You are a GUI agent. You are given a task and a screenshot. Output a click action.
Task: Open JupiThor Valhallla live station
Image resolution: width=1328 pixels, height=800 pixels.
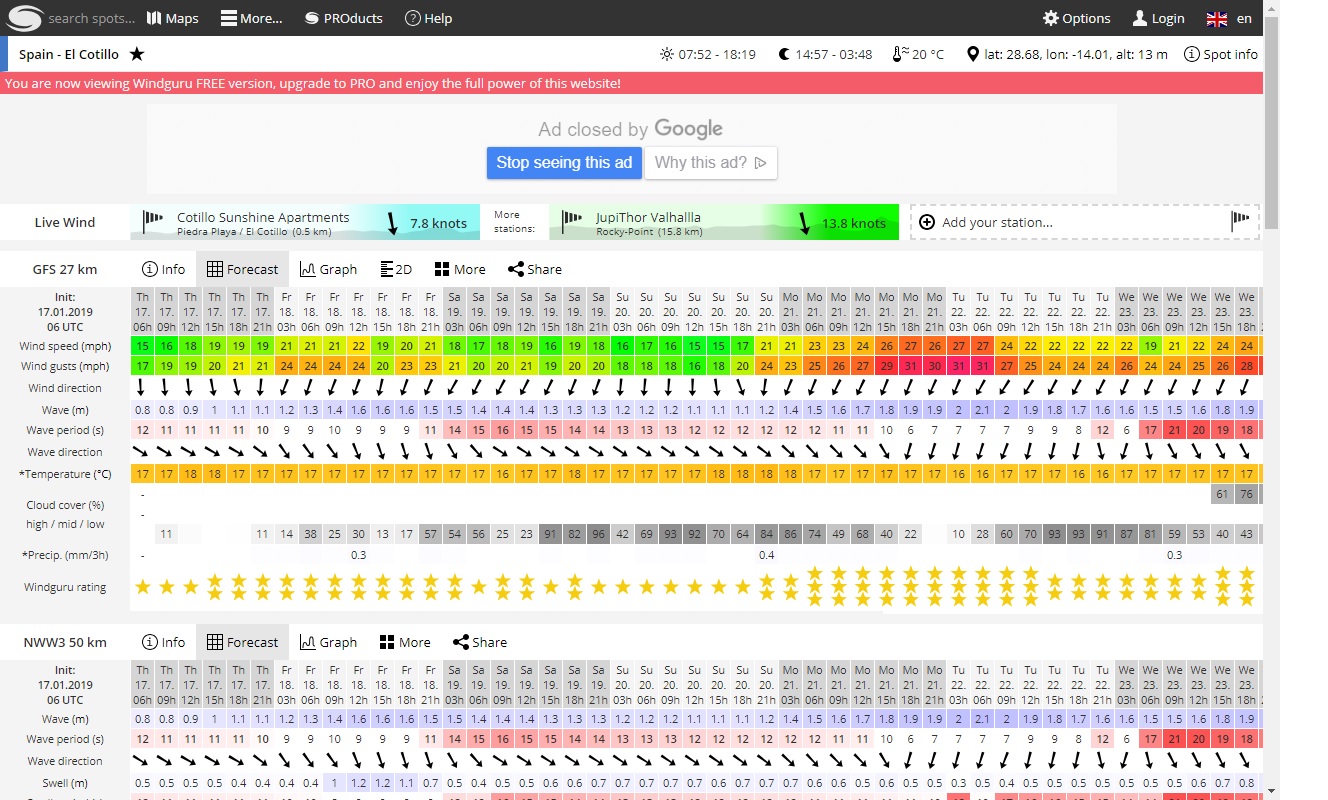coord(723,222)
